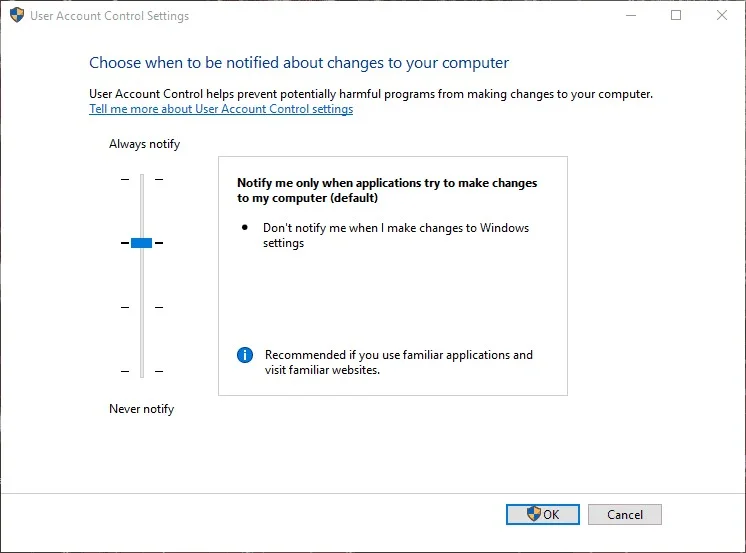Minimize the User Account Control Settings window
Image resolution: width=746 pixels, height=553 pixels.
[630, 16]
